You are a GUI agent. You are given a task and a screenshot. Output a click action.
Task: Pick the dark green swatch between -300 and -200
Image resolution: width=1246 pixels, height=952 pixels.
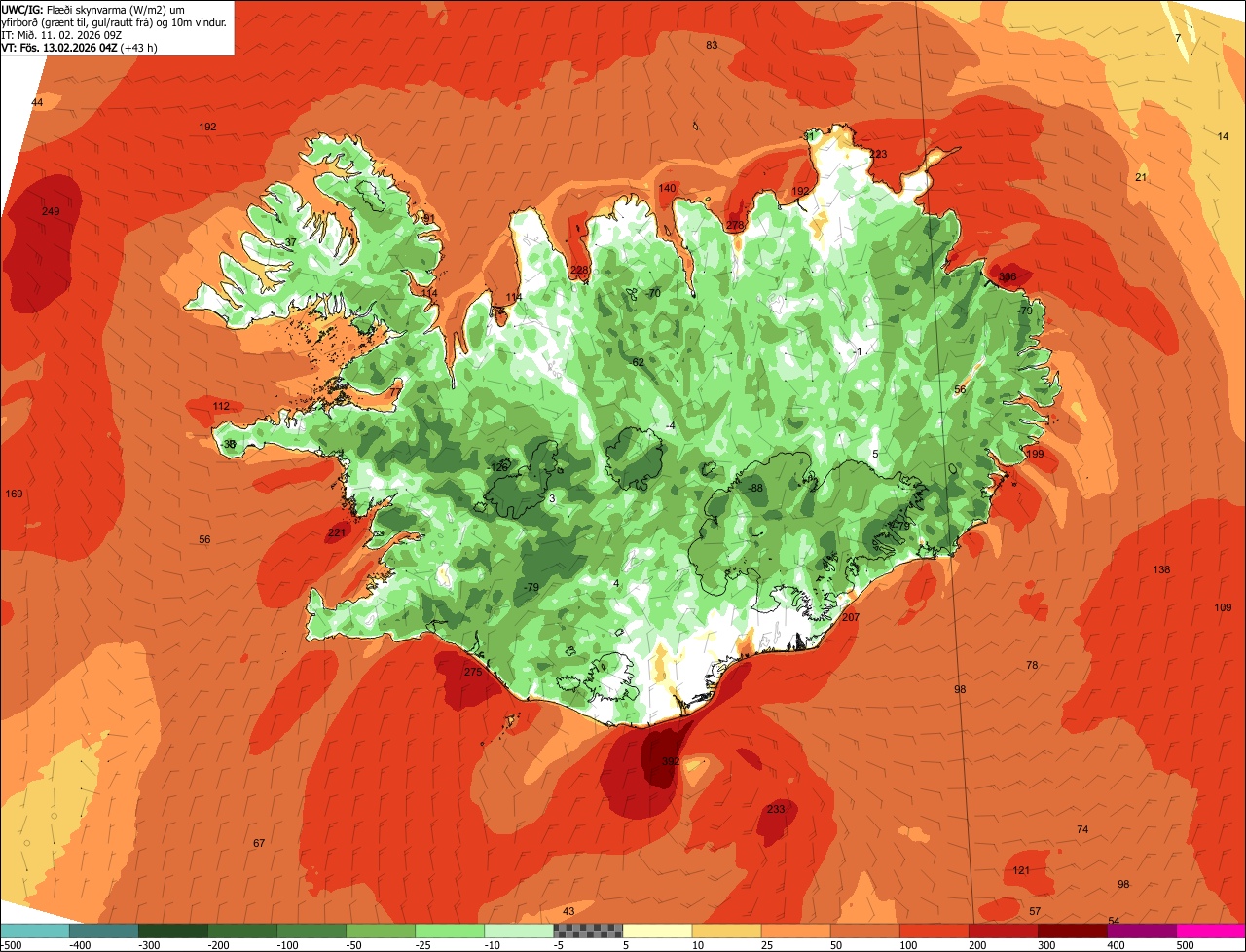pyautogui.click(x=173, y=932)
